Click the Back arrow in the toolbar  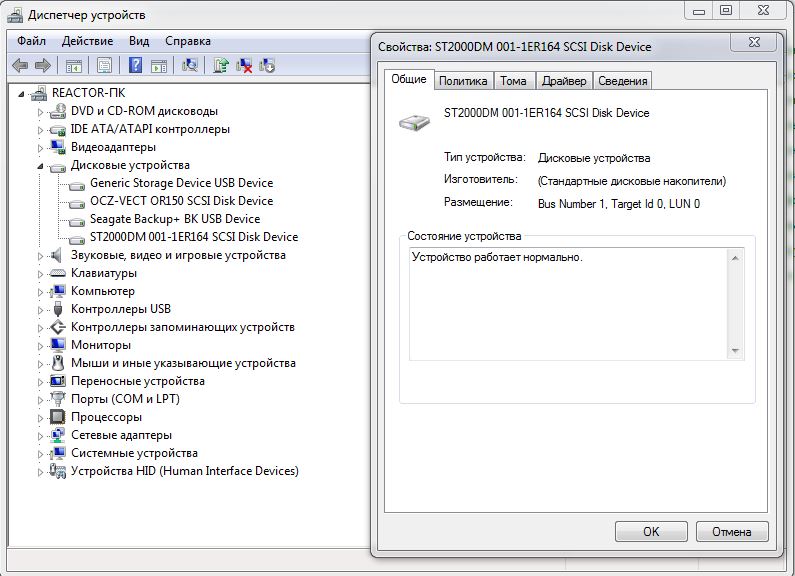[x=20, y=66]
